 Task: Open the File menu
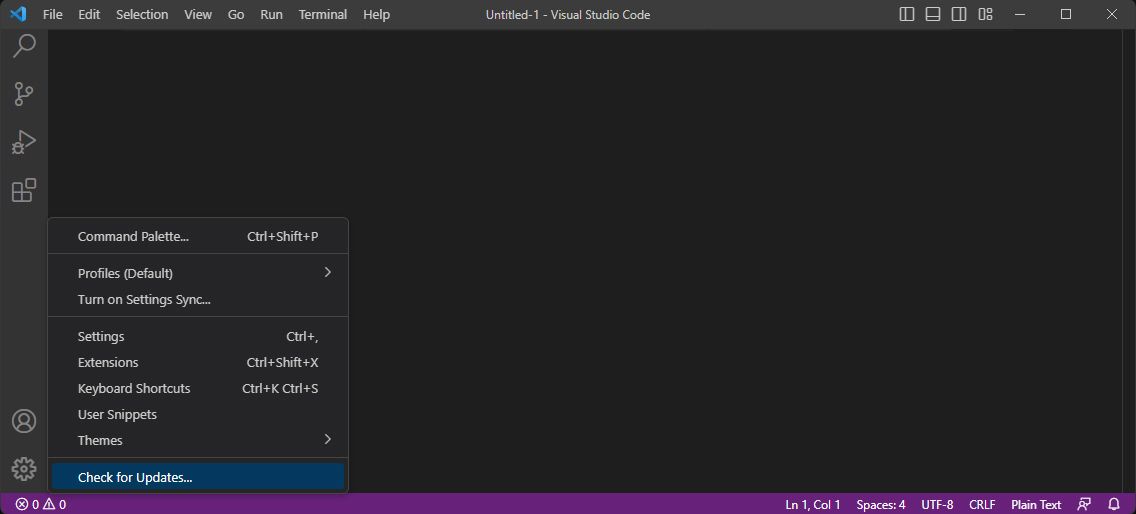point(53,14)
